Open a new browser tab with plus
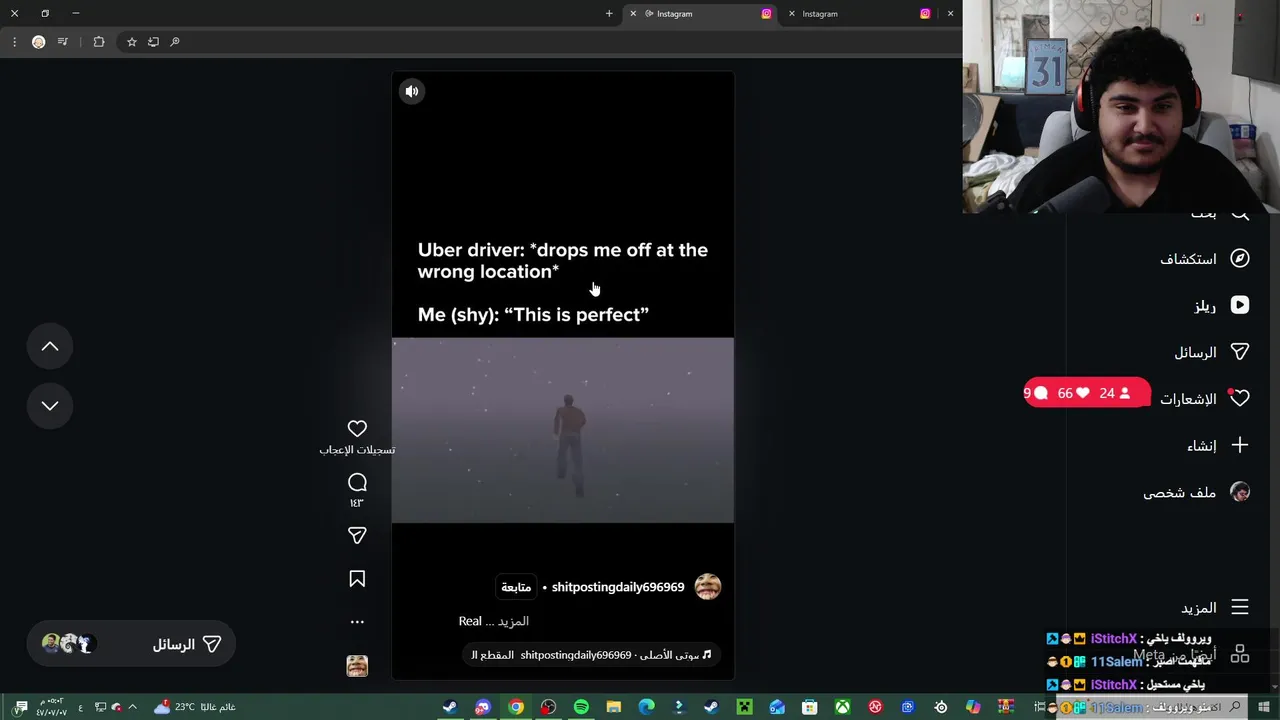The image size is (1280, 720). [609, 14]
